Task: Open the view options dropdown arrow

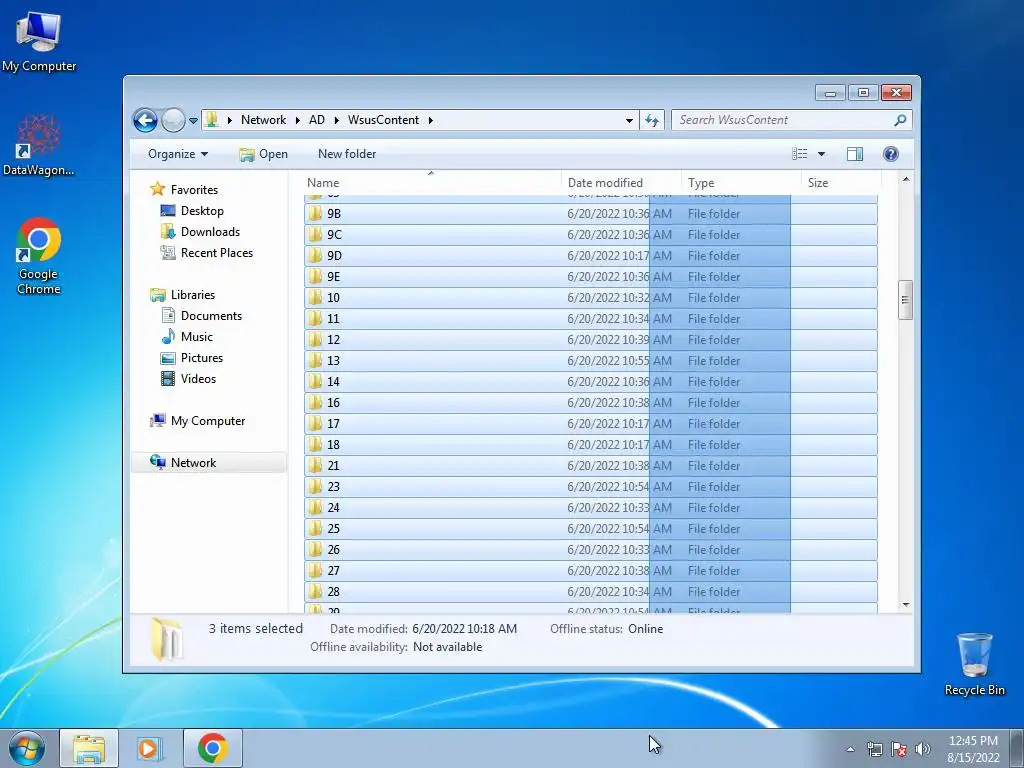Action: click(x=822, y=154)
